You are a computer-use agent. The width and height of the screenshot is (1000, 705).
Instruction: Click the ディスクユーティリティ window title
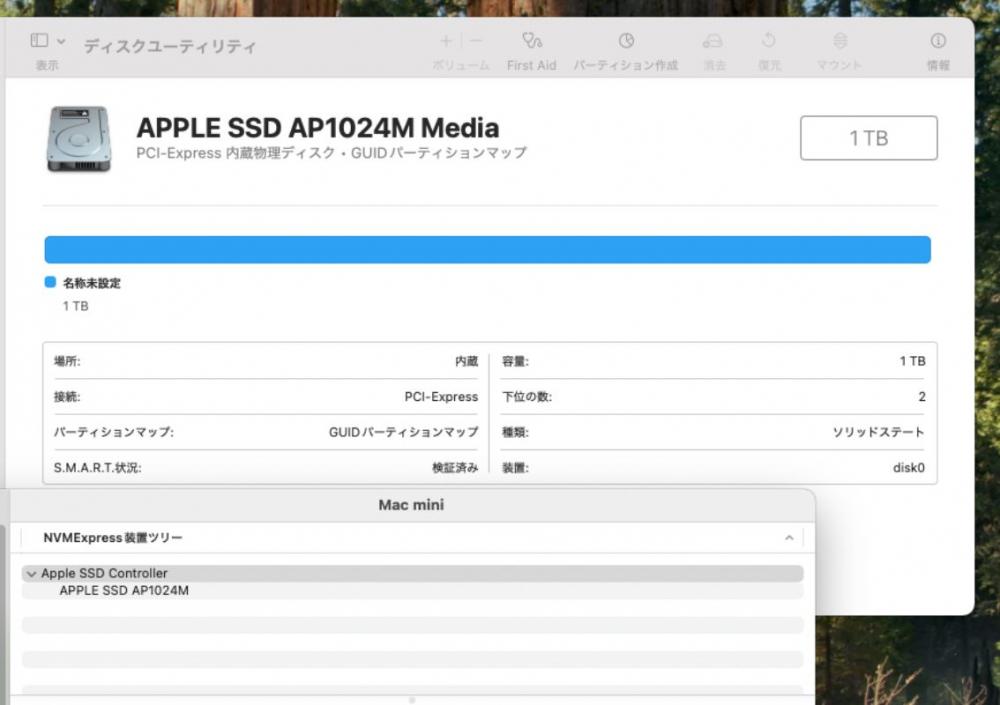point(170,47)
